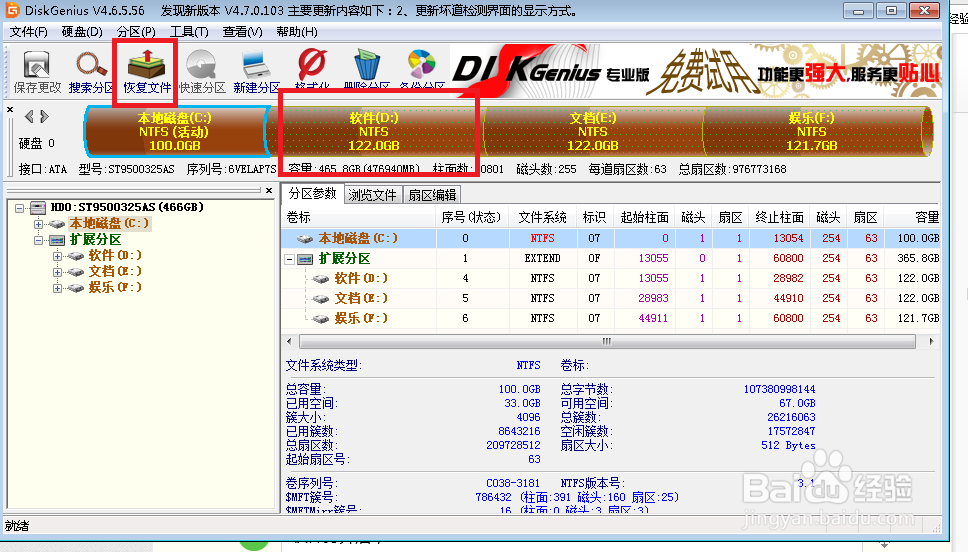
Task: Collapse the HD0:ST9500325AS tree node
Action: click(19, 208)
